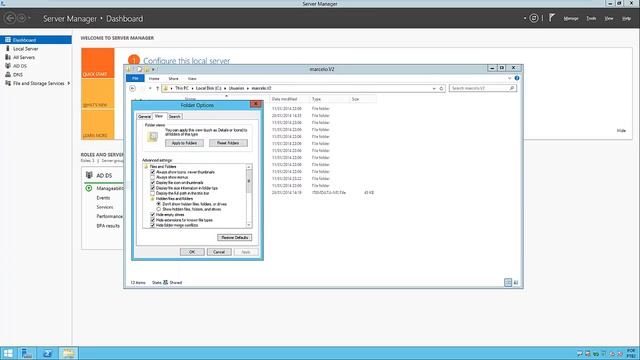Open the Explorer quick access toolbar dropdown
640x360 pixels.
(153, 69)
